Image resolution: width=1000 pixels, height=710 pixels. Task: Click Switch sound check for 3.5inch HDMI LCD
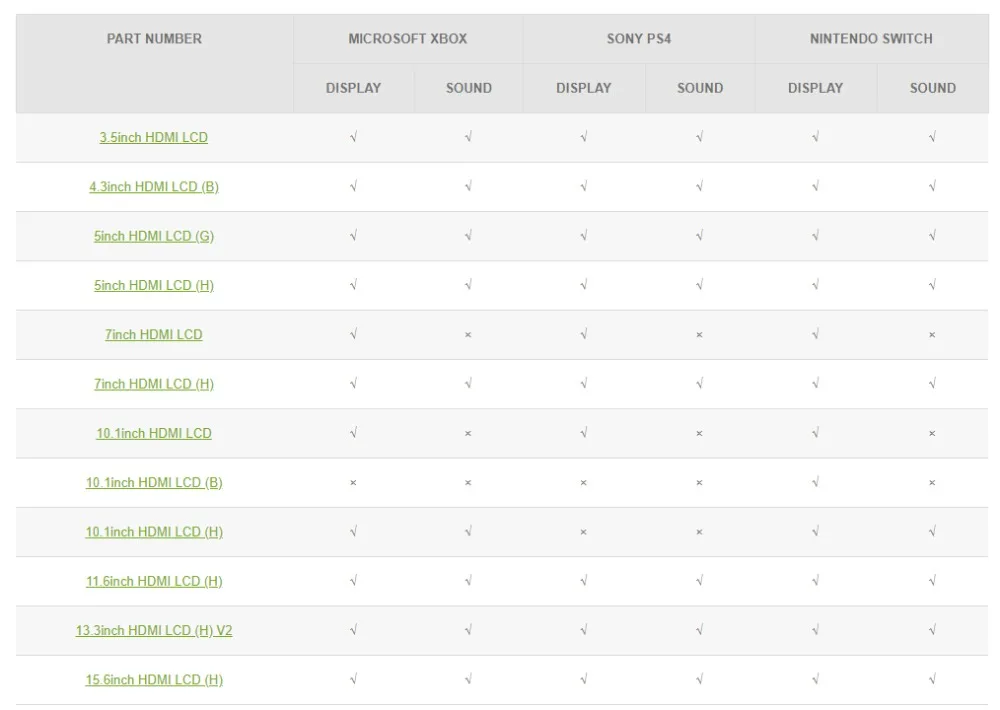click(932, 137)
